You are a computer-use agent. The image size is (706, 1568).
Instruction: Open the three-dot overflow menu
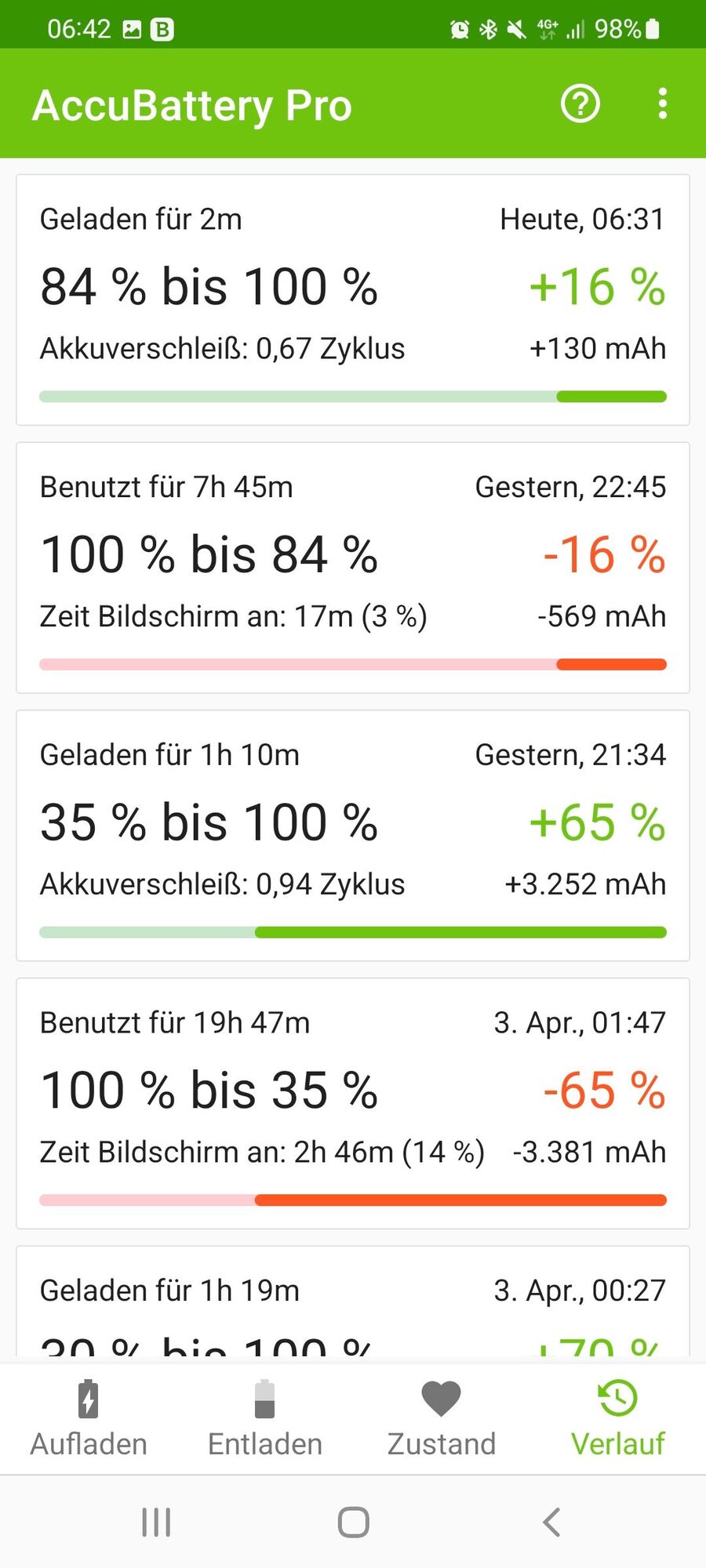point(663,103)
